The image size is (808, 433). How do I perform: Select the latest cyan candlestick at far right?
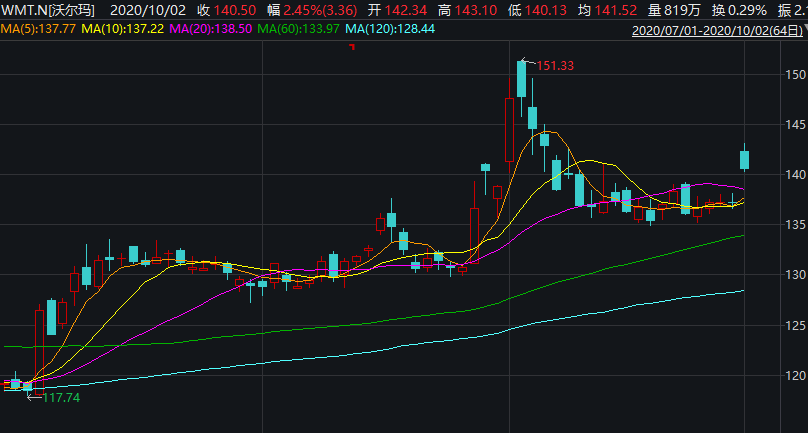744,159
